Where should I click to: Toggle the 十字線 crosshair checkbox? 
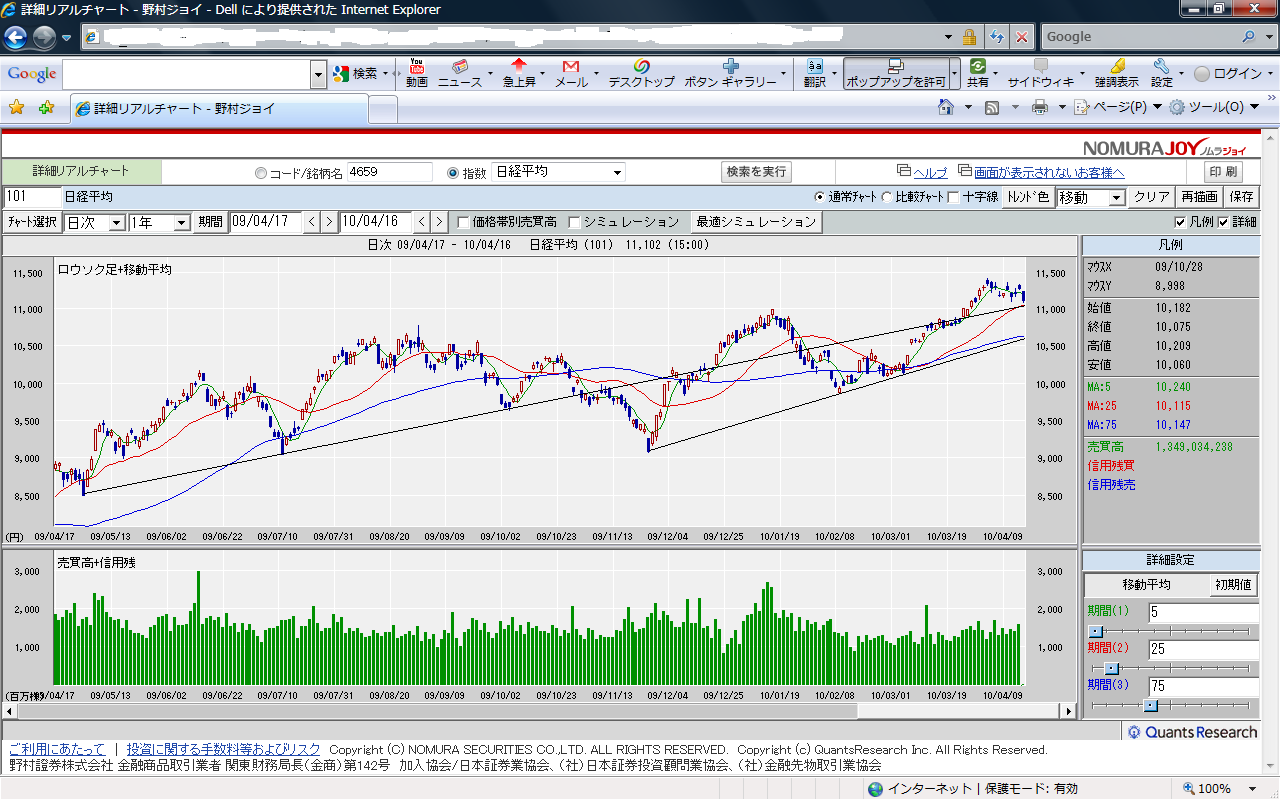coord(953,197)
